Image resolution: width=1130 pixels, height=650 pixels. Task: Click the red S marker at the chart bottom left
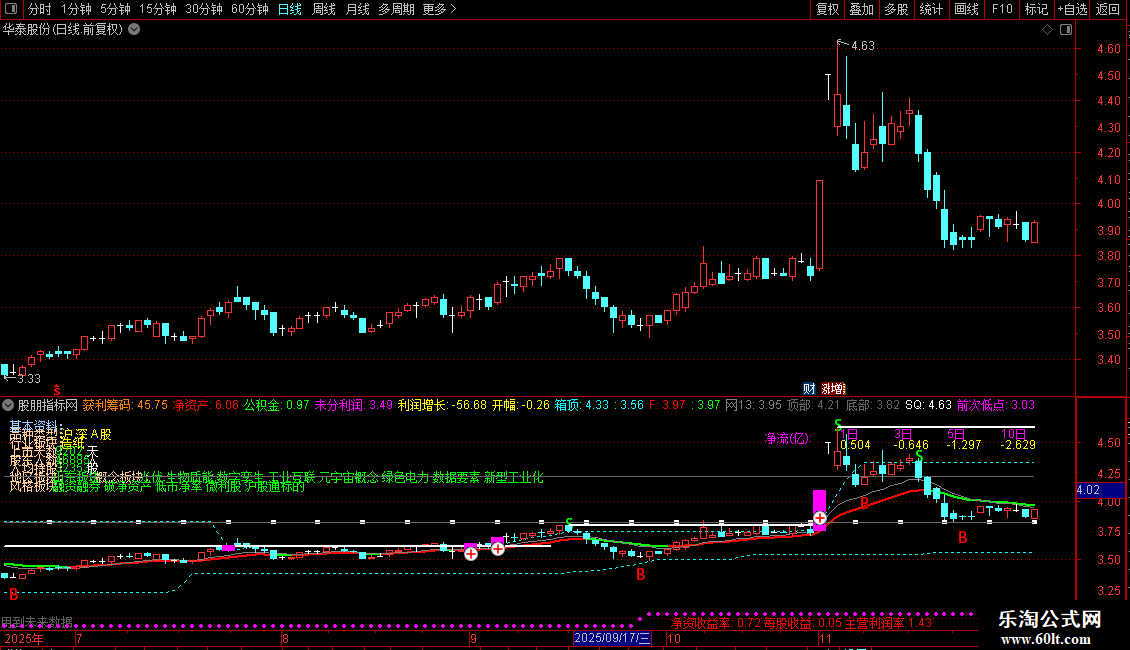click(56, 390)
